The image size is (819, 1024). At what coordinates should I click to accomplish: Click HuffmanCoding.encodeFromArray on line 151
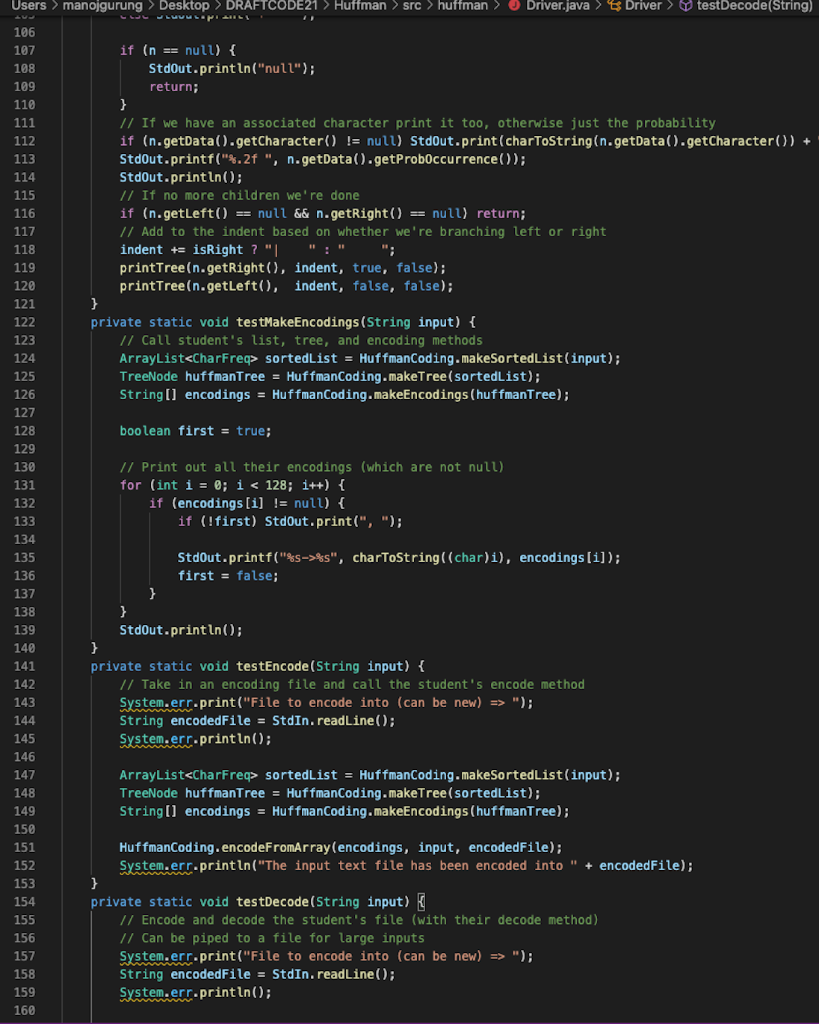(x=230, y=847)
